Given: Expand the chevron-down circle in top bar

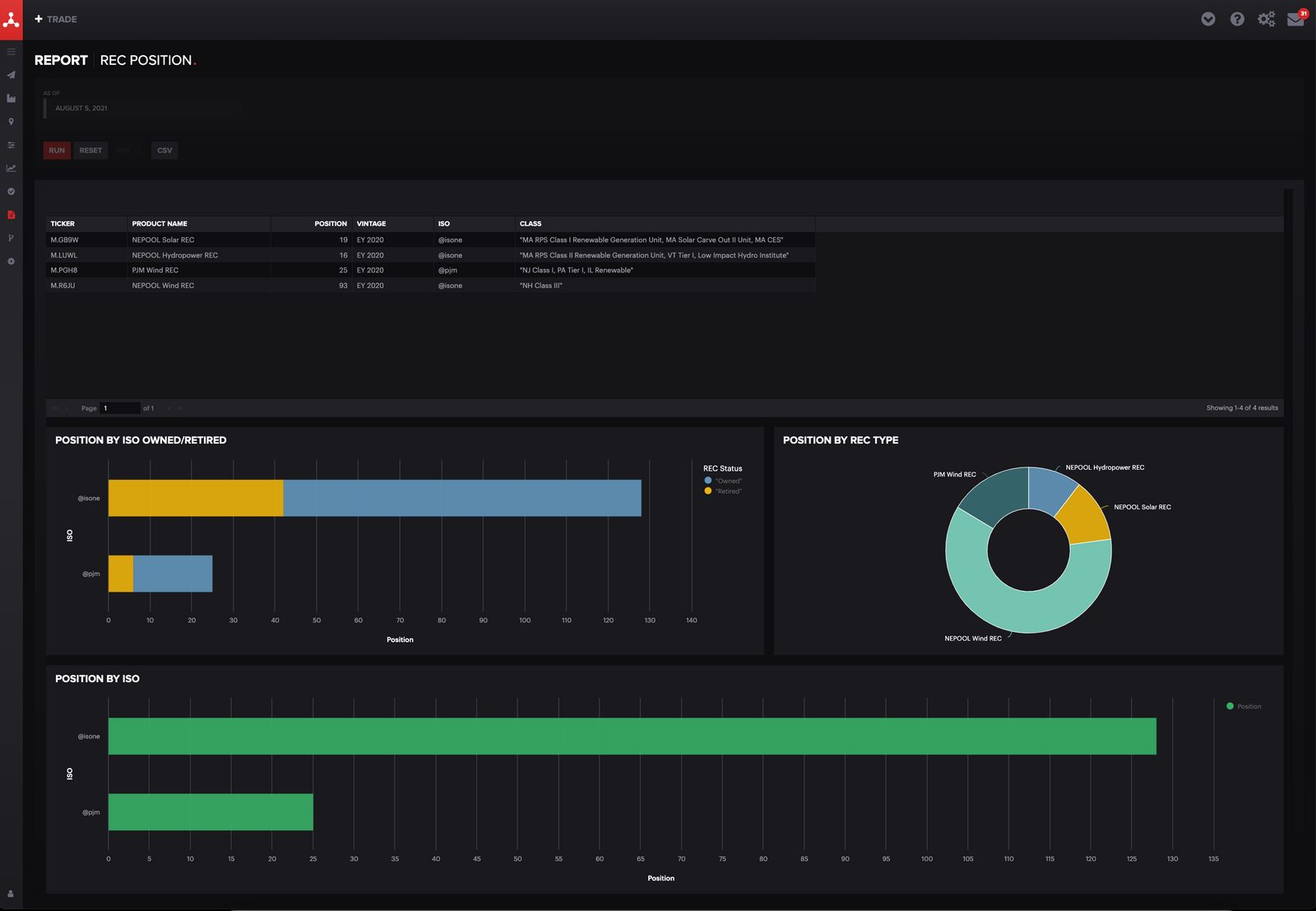Looking at the screenshot, I should tap(1208, 18).
